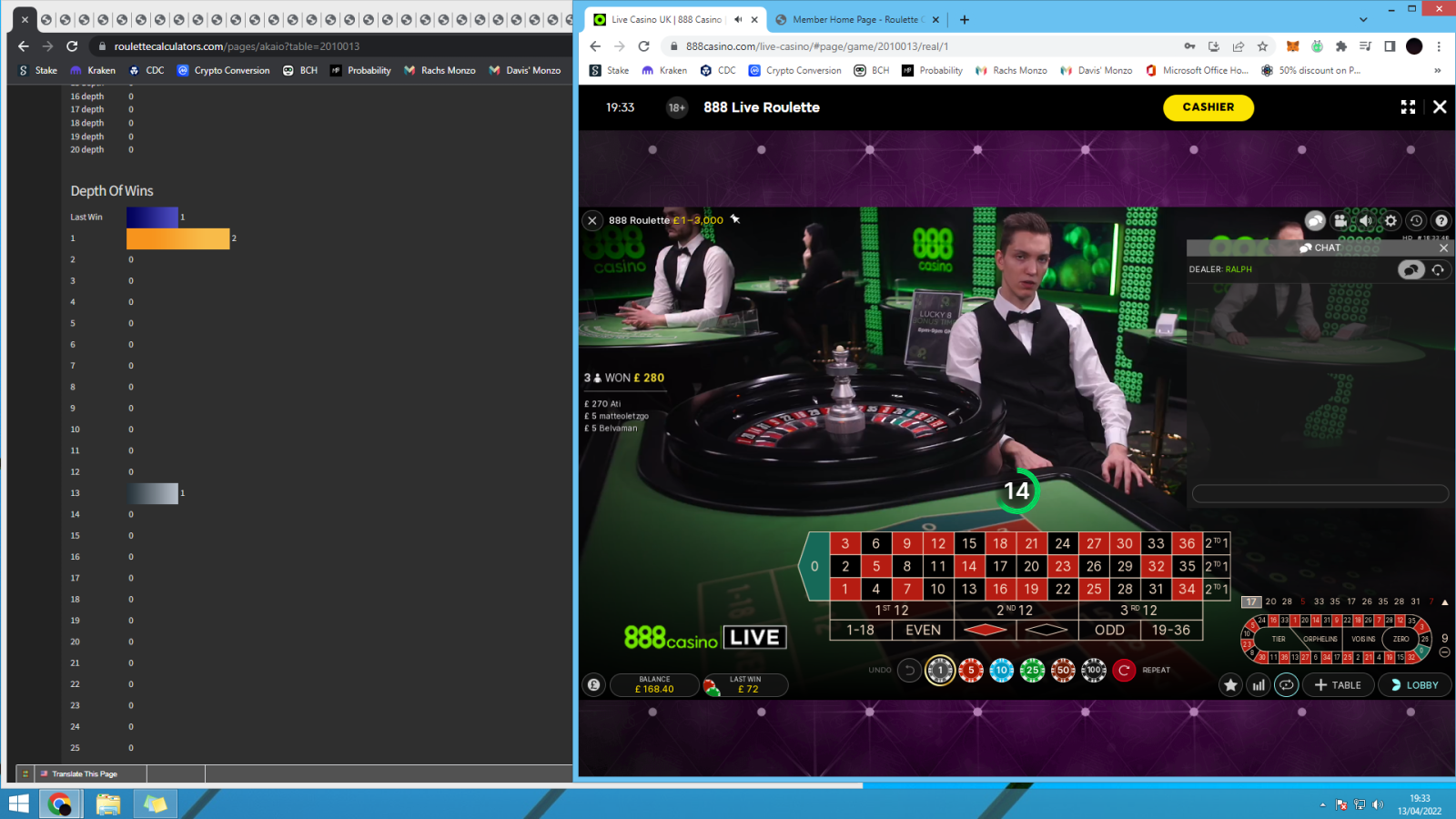Open the MetaMask fox extension
Image resolution: width=1456 pixels, height=819 pixels.
pos(1292,46)
